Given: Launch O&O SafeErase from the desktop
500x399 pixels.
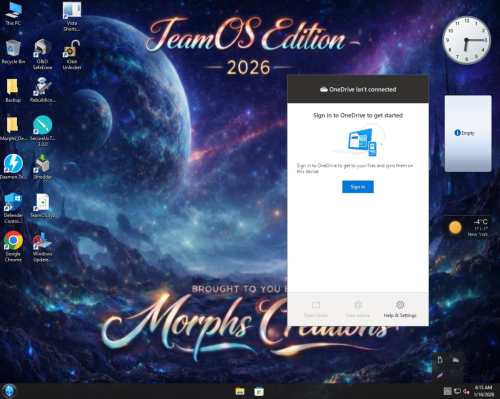Looking at the screenshot, I should click(x=42, y=54).
